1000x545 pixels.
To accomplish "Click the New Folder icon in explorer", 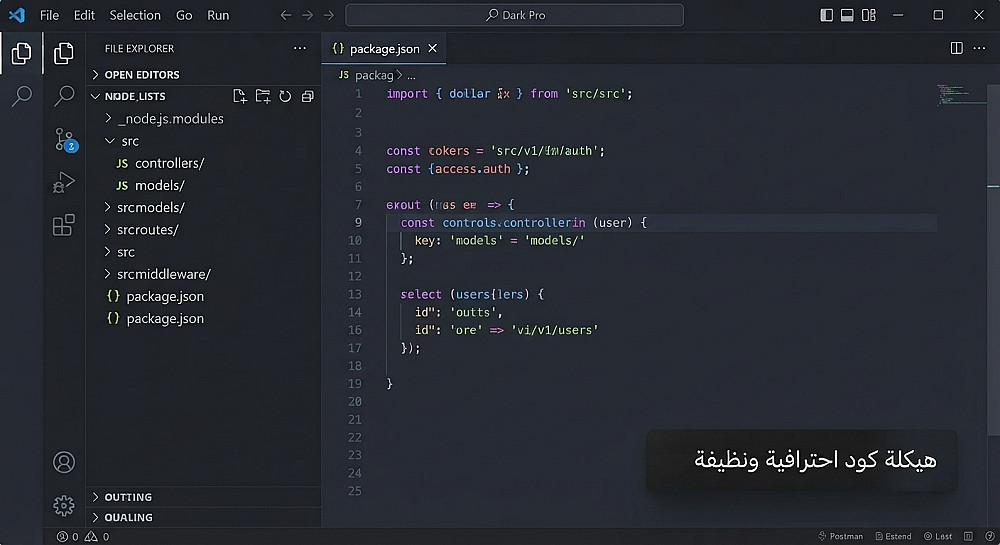I will pos(263,96).
